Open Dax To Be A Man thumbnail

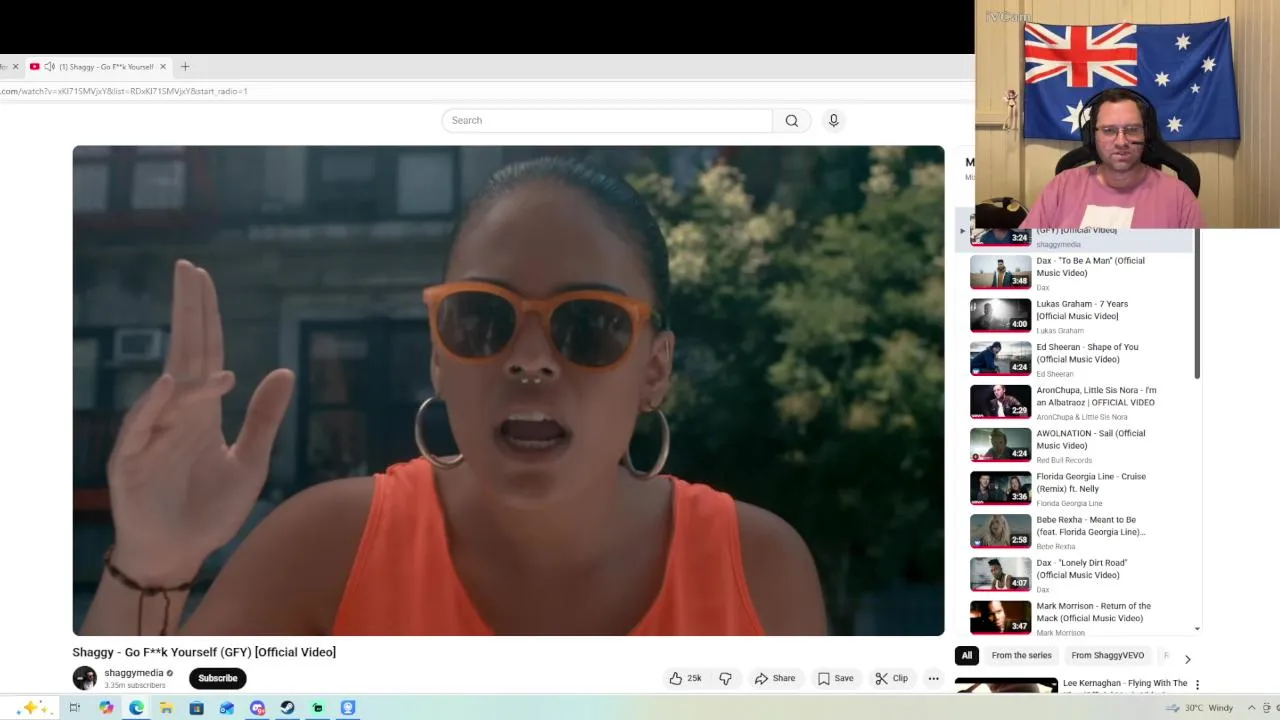[1000, 272]
